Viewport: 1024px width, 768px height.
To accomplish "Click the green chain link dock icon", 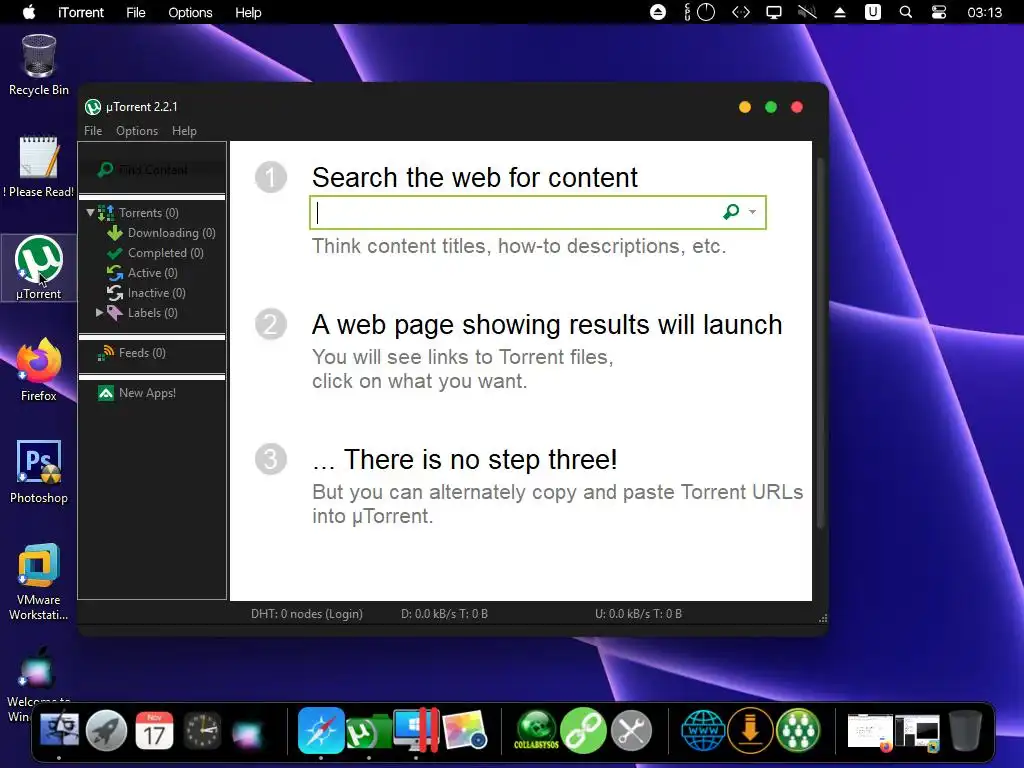I will click(583, 730).
